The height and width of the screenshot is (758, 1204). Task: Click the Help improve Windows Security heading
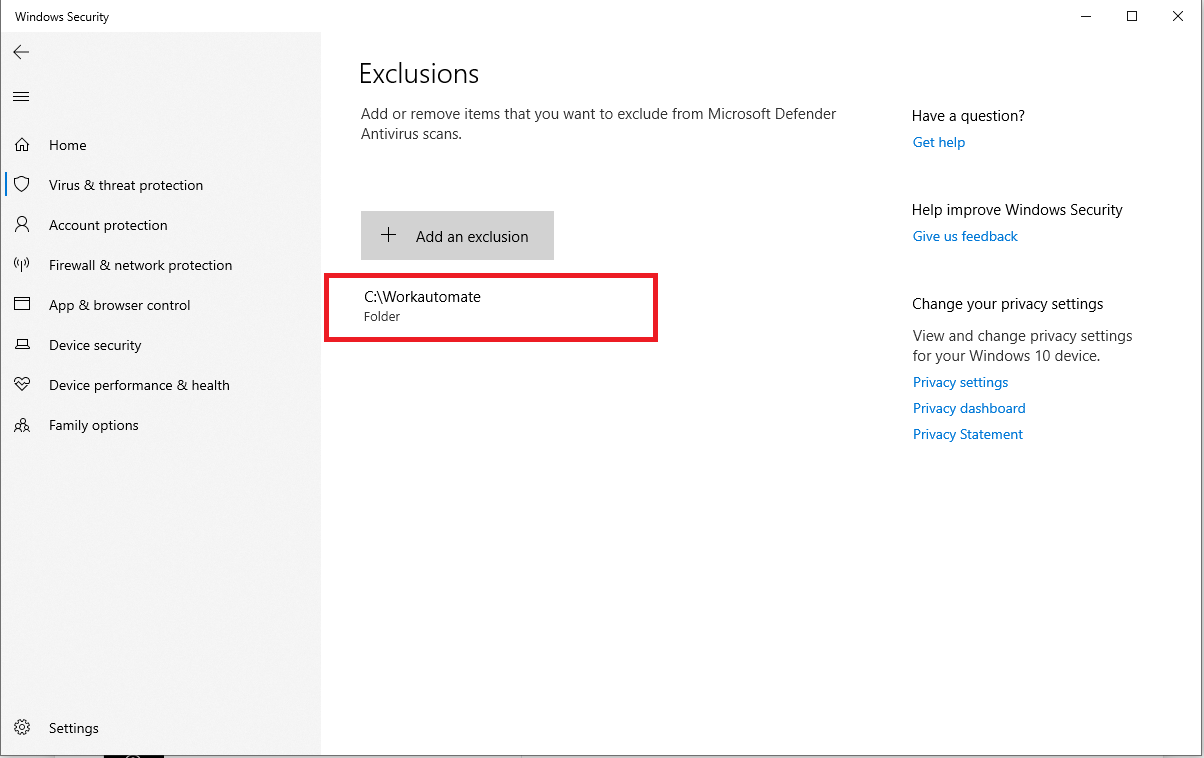(1017, 210)
